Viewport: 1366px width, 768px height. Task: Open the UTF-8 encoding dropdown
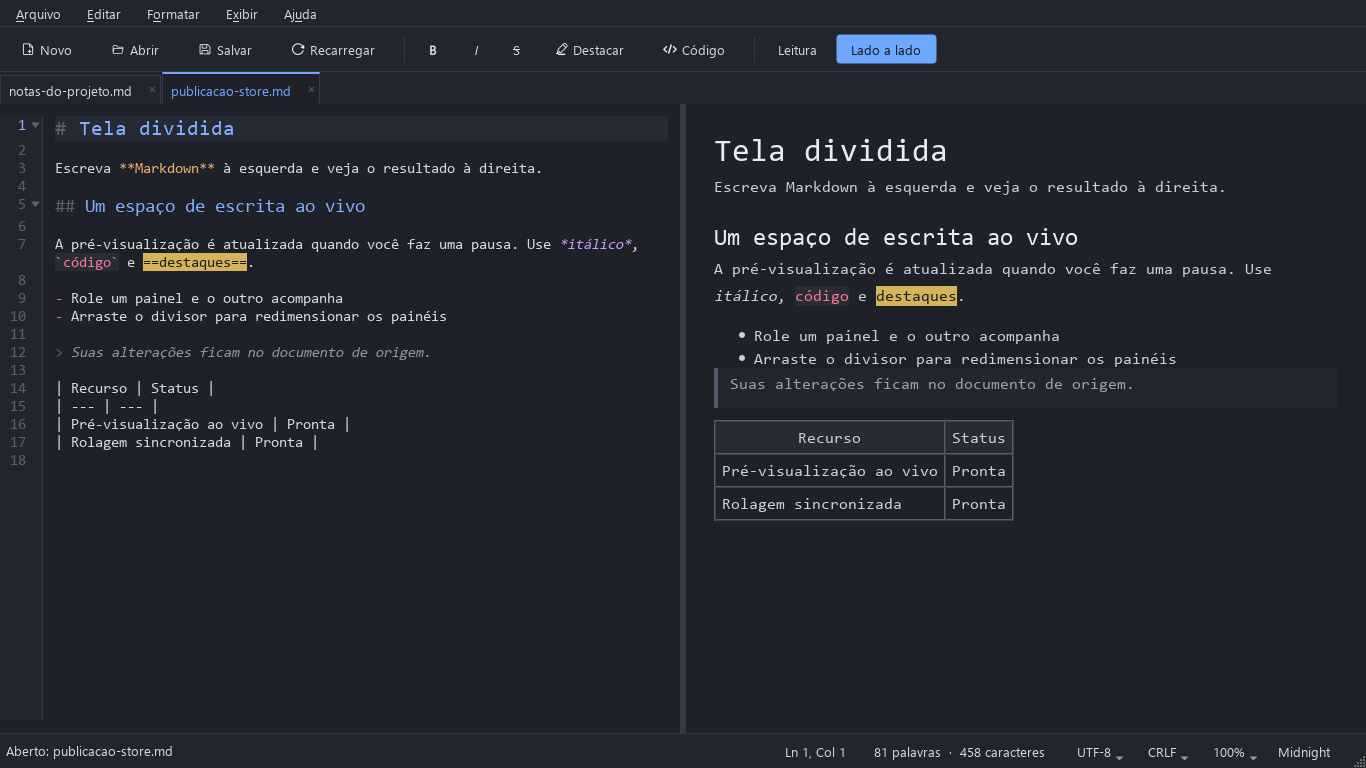point(1099,752)
